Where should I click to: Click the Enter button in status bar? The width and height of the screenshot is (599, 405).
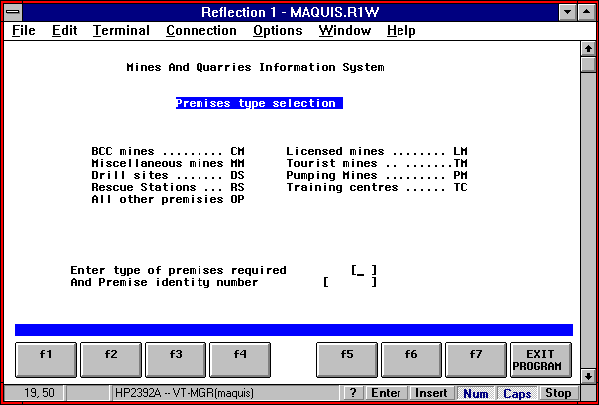(386, 393)
